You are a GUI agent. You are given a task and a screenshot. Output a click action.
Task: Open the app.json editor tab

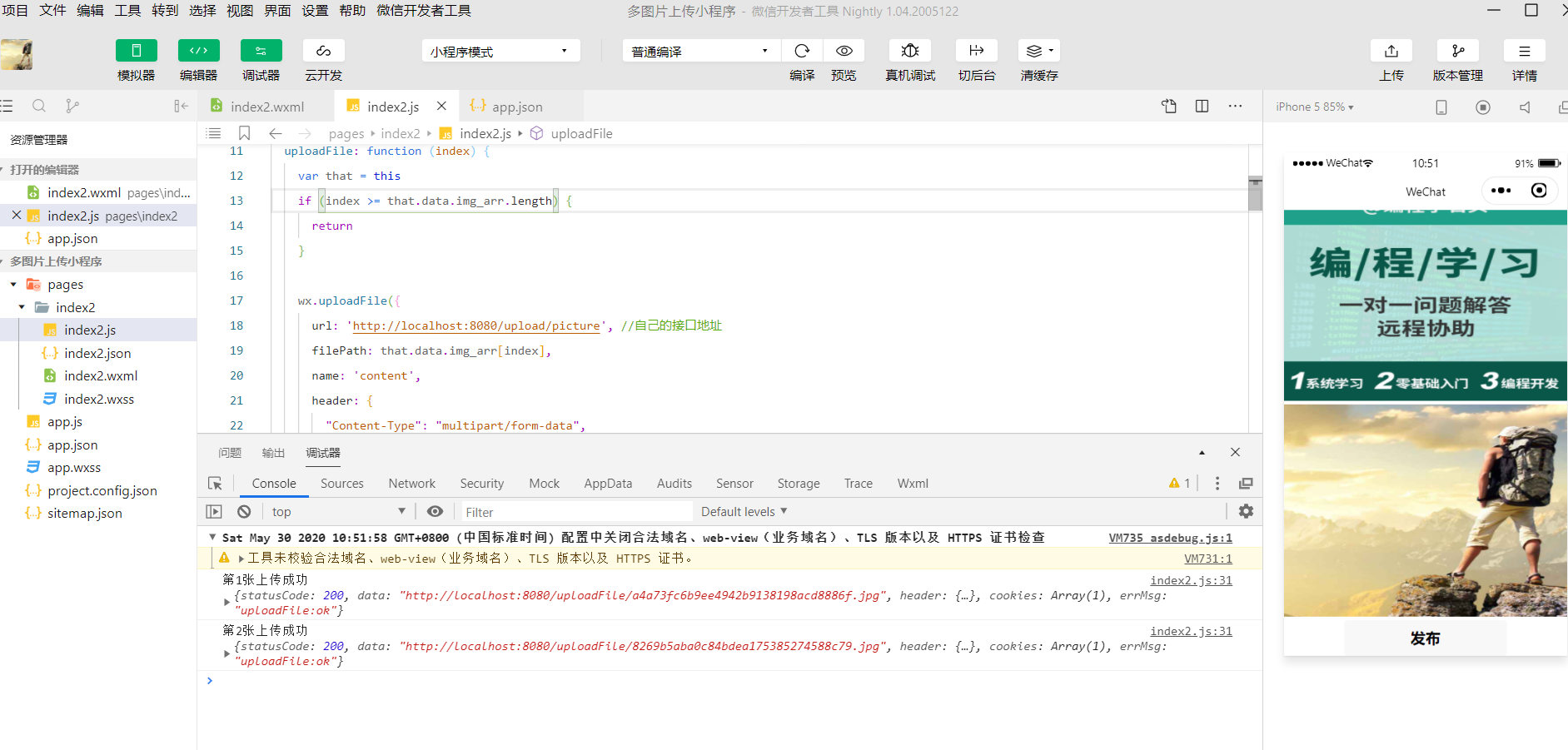coord(517,107)
